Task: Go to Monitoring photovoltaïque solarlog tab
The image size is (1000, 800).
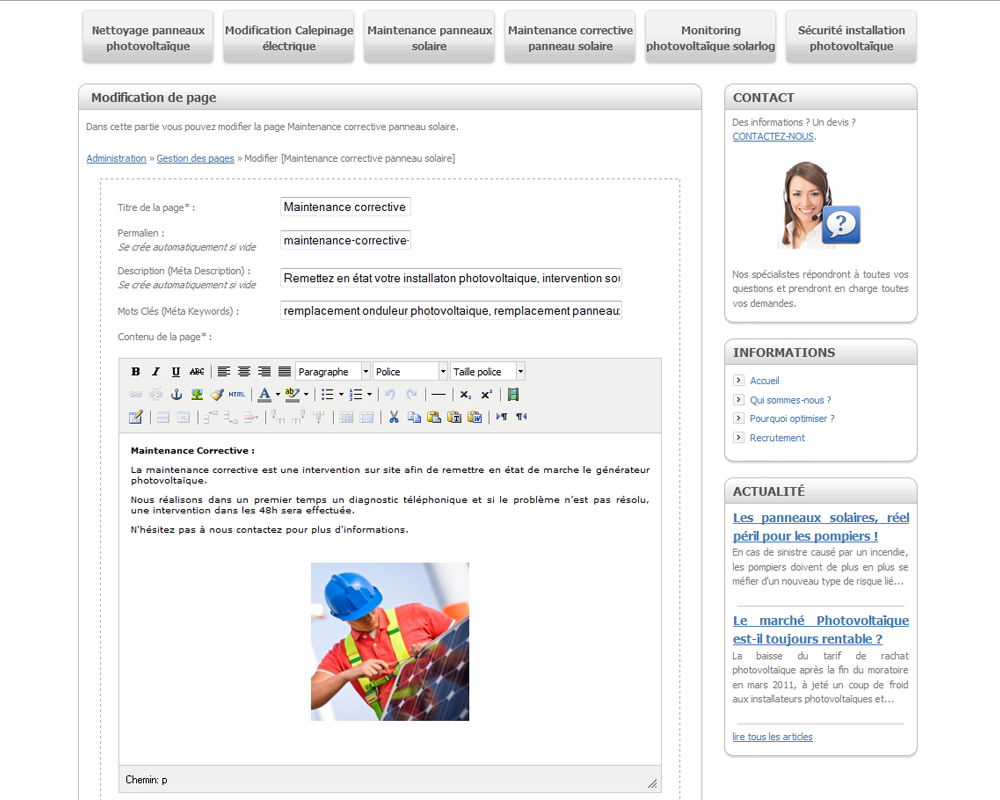Action: click(x=710, y=38)
